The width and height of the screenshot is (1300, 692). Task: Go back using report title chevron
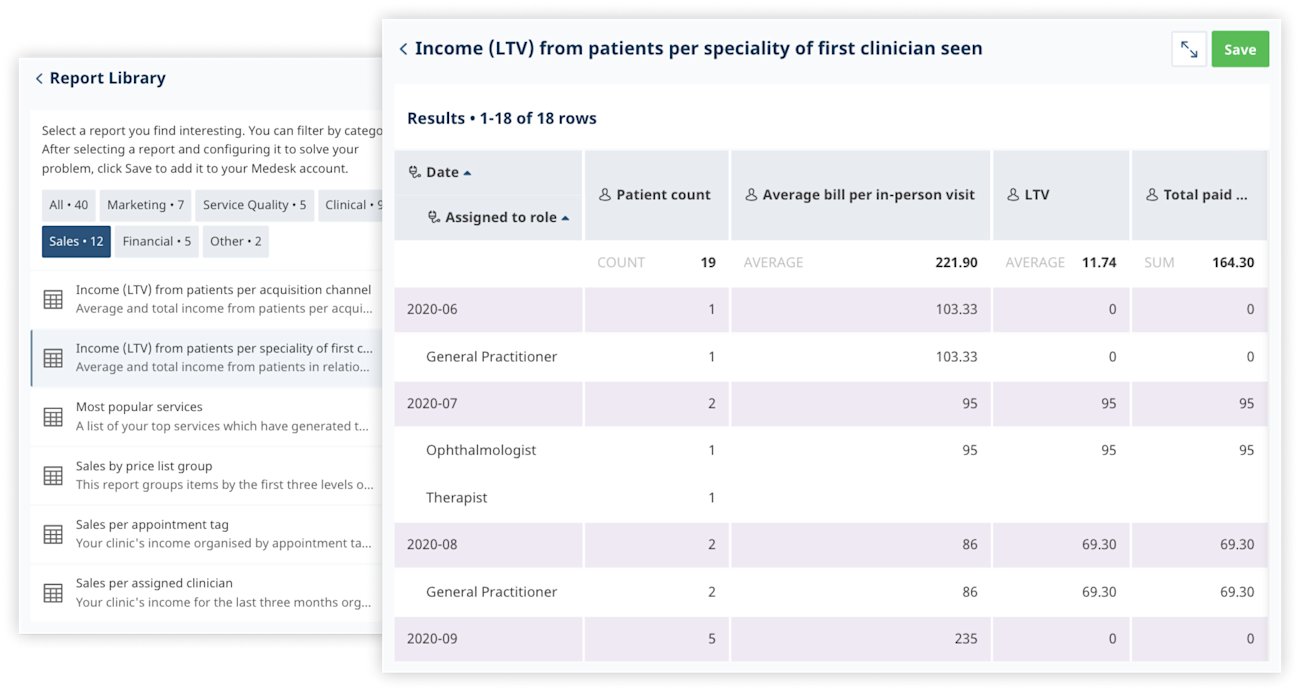point(403,49)
